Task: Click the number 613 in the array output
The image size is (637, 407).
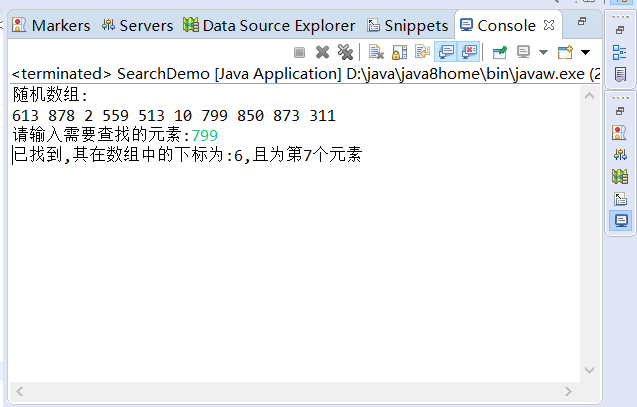Action: point(25,116)
